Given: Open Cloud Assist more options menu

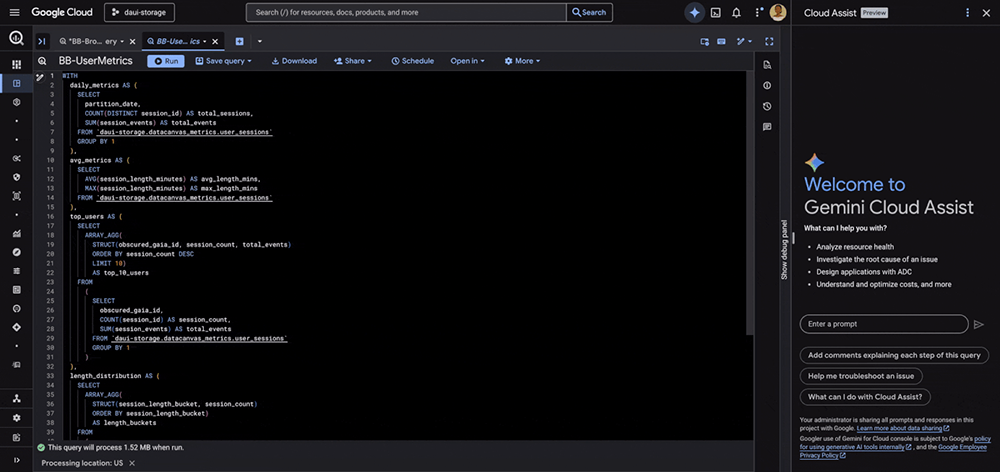Looking at the screenshot, I should (967, 12).
